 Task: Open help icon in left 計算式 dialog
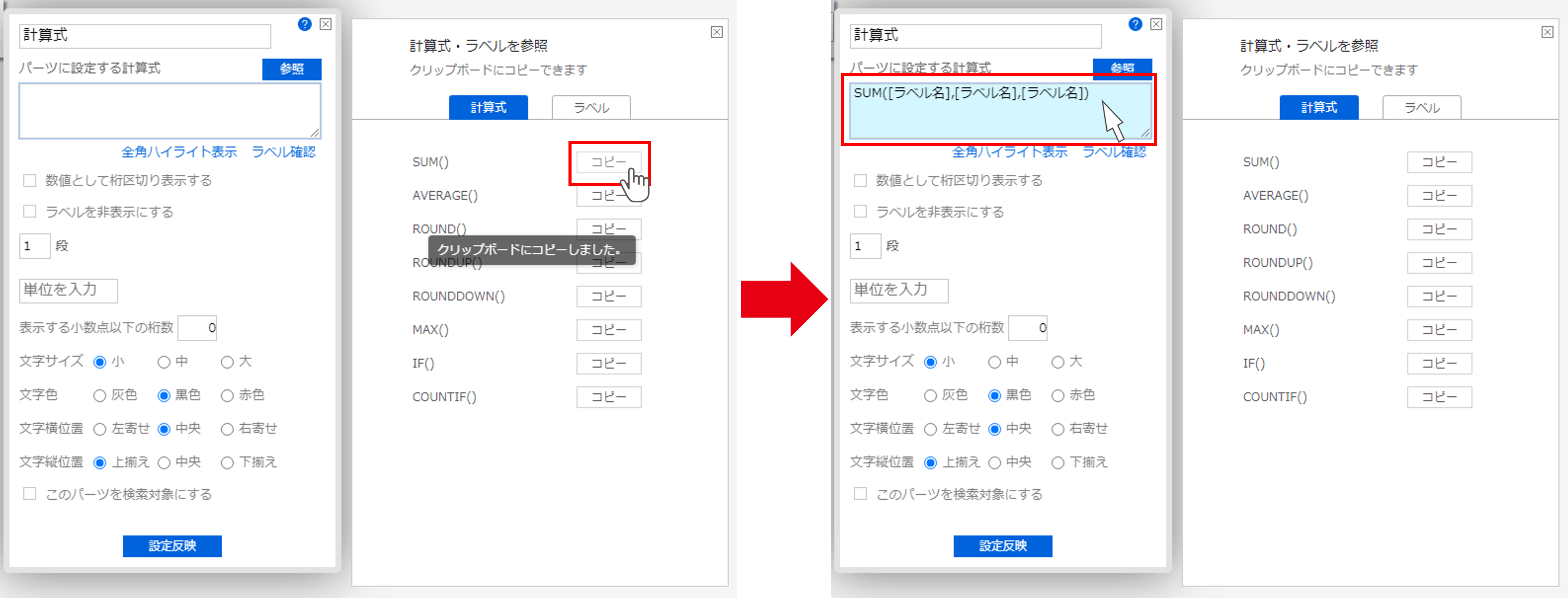tap(304, 24)
